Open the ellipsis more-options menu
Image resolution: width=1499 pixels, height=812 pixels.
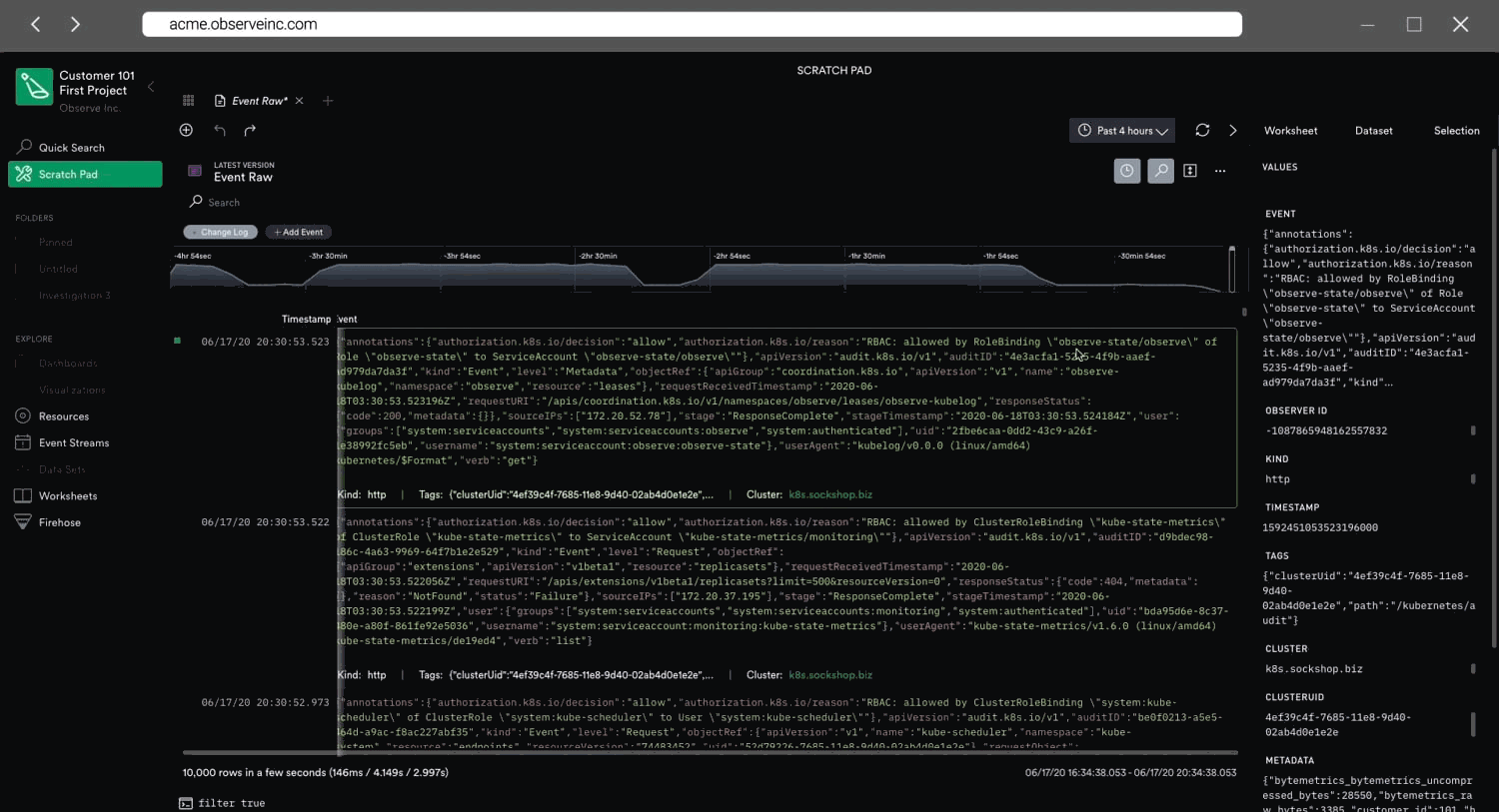coord(1220,171)
